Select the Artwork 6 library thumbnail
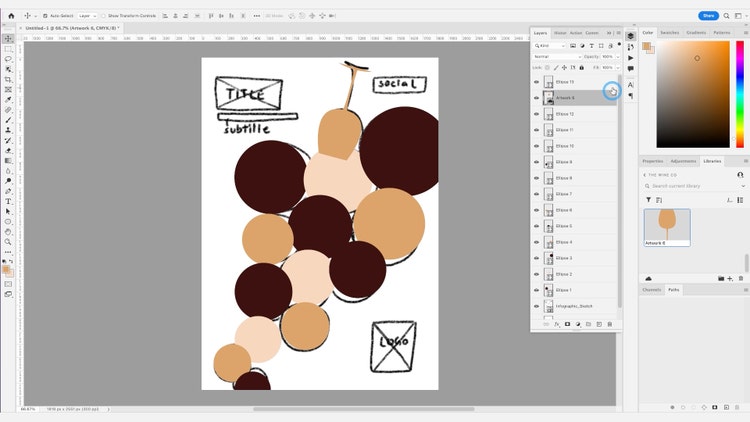The image size is (750, 422). tap(666, 226)
